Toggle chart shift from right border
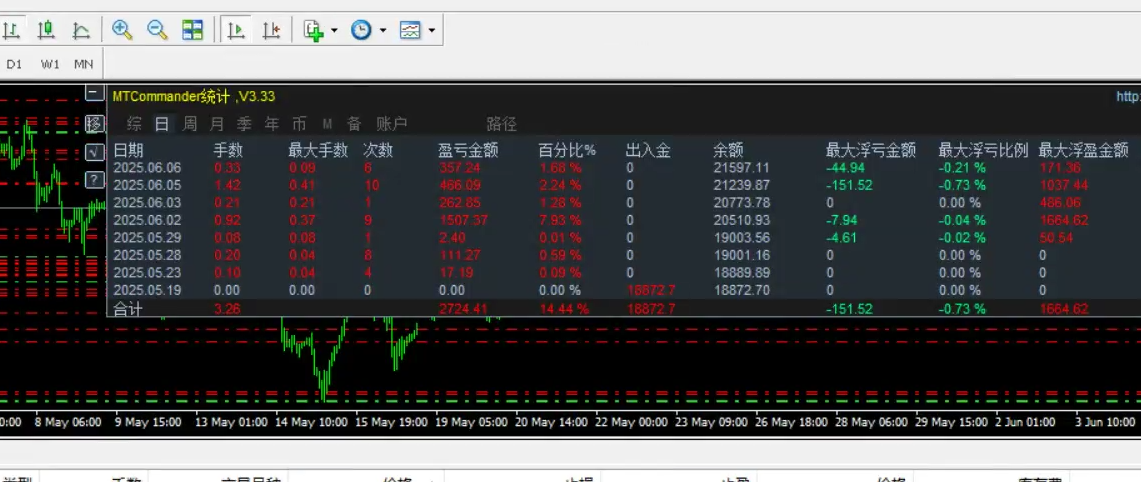The width and height of the screenshot is (1141, 482). (271, 30)
